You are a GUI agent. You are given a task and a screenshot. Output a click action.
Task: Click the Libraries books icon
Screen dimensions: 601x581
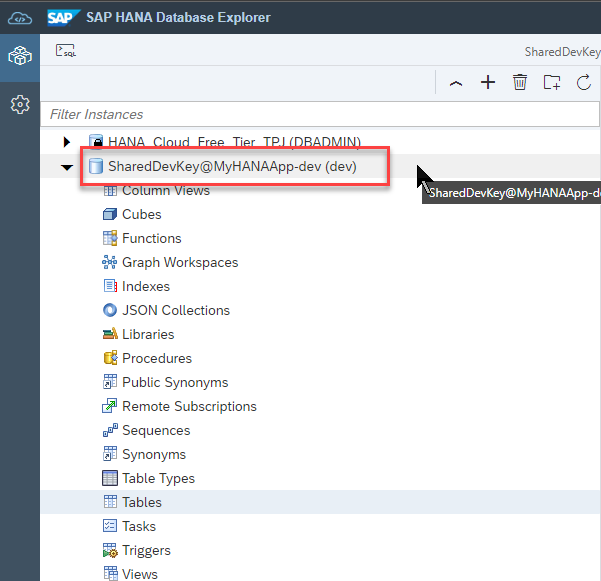point(110,334)
